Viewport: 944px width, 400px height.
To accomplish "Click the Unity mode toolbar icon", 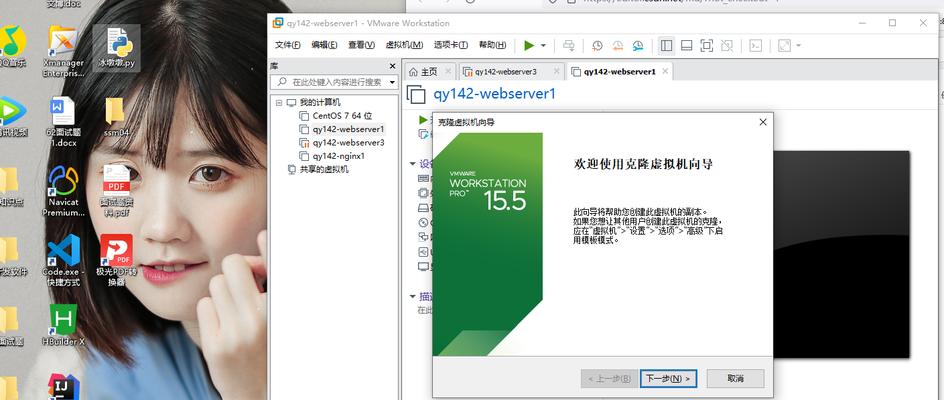I will click(x=727, y=45).
